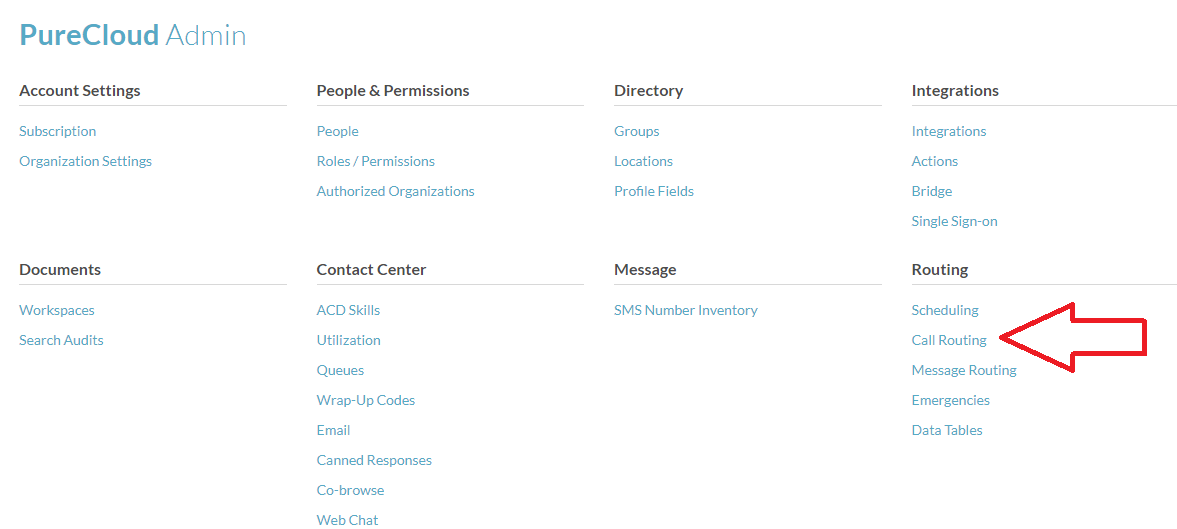Open Message Routing
Screen dimensions: 1177x529
(963, 370)
